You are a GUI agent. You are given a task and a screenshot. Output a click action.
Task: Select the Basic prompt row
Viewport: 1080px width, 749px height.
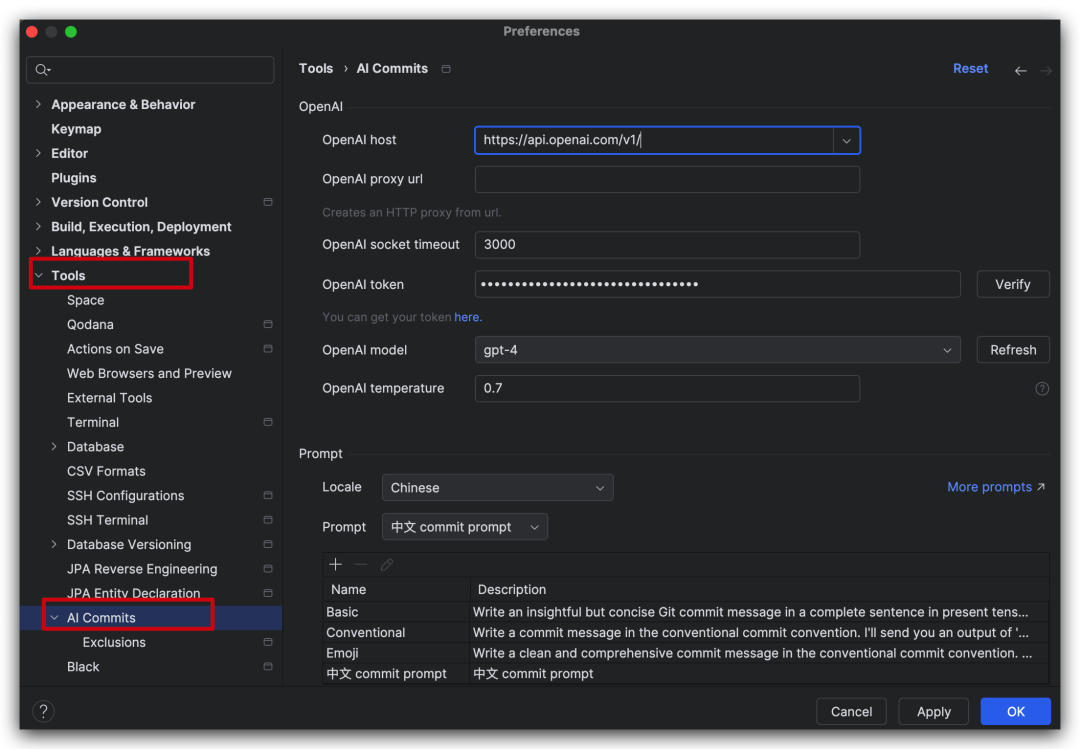click(685, 612)
